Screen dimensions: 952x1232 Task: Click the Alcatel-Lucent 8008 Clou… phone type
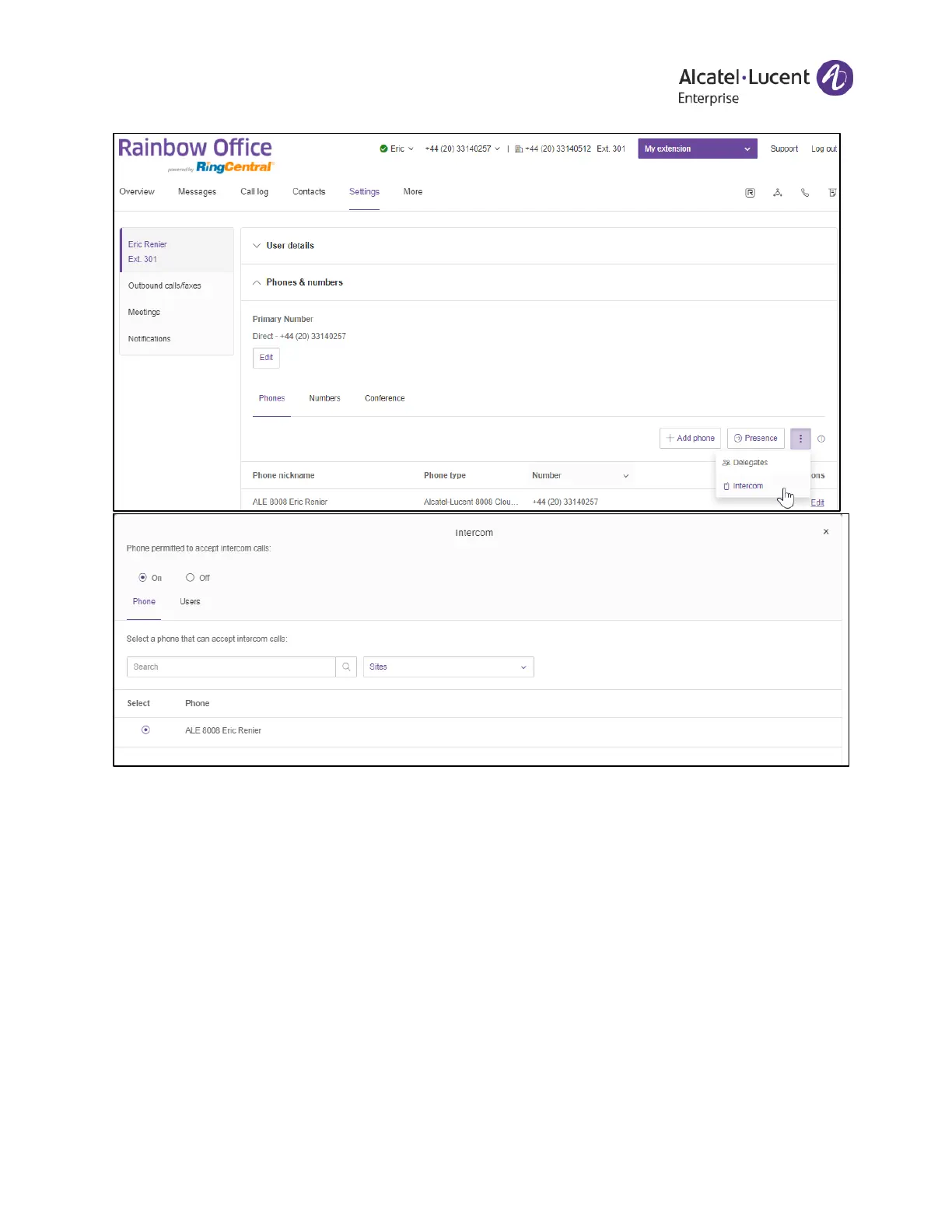(471, 502)
